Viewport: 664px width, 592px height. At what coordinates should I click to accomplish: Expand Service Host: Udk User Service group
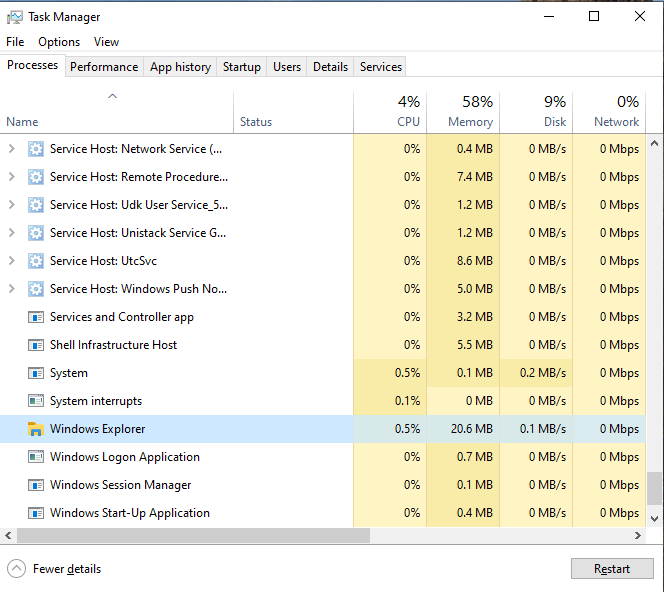[x=12, y=205]
